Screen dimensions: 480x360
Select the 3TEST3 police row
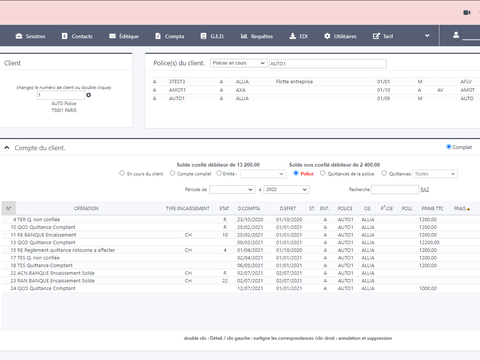tap(316, 82)
